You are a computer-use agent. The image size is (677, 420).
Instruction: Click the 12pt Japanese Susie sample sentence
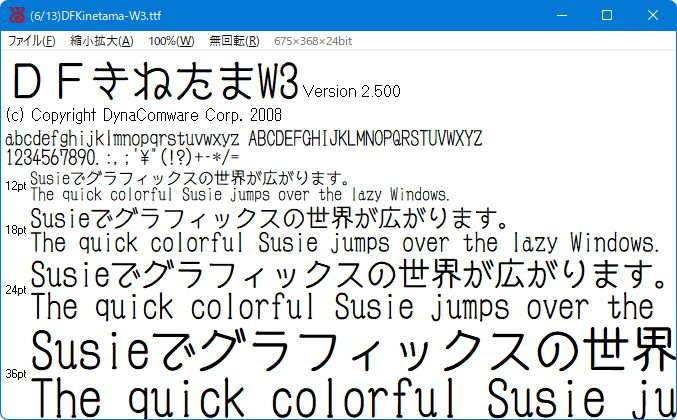[190, 178]
